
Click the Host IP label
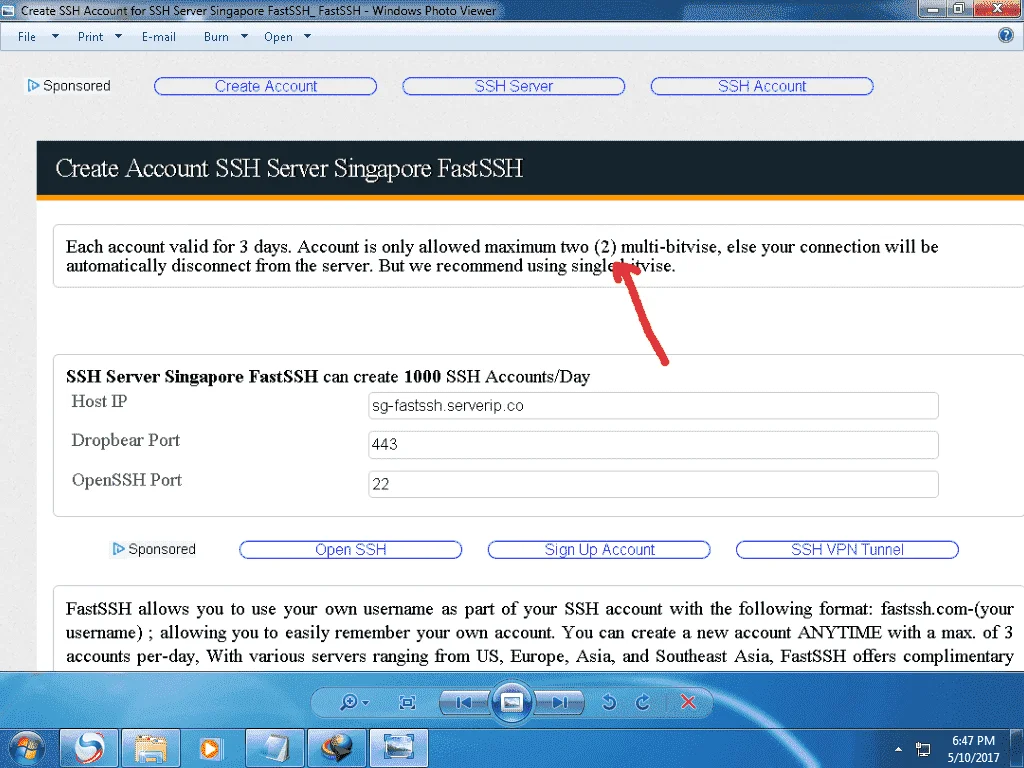point(99,401)
